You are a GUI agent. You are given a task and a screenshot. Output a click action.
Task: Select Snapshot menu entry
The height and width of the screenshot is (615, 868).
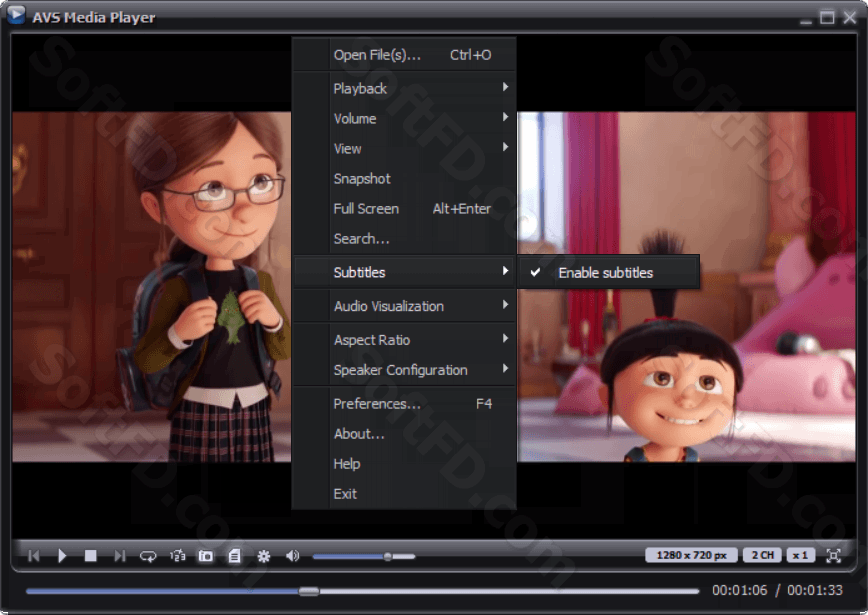[404, 179]
